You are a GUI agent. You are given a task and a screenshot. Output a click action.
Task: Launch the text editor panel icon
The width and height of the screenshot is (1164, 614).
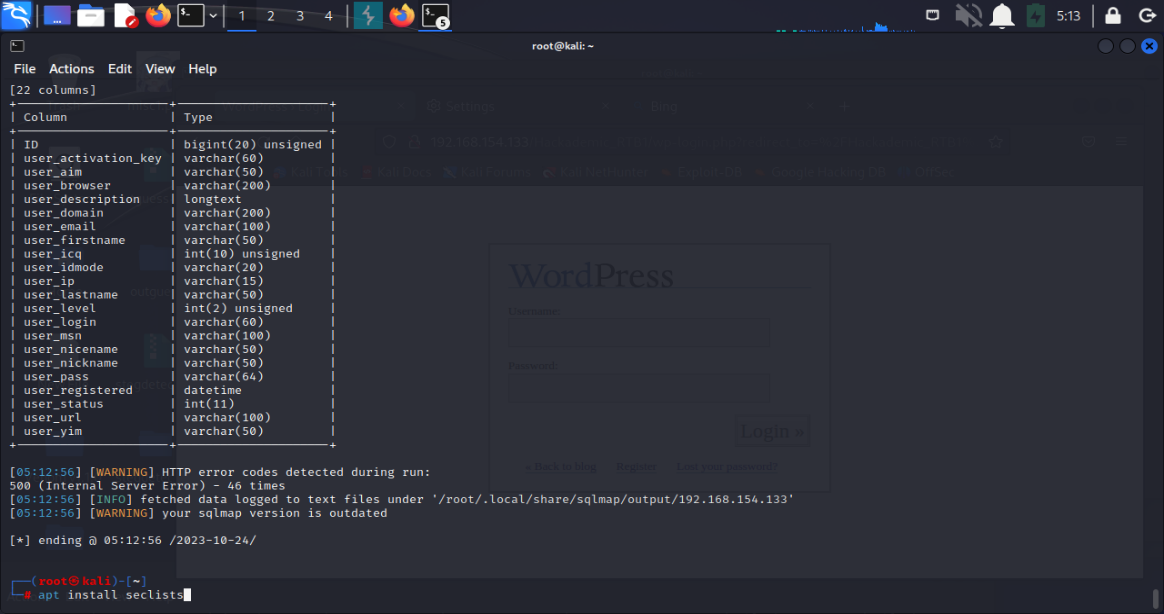tap(125, 16)
